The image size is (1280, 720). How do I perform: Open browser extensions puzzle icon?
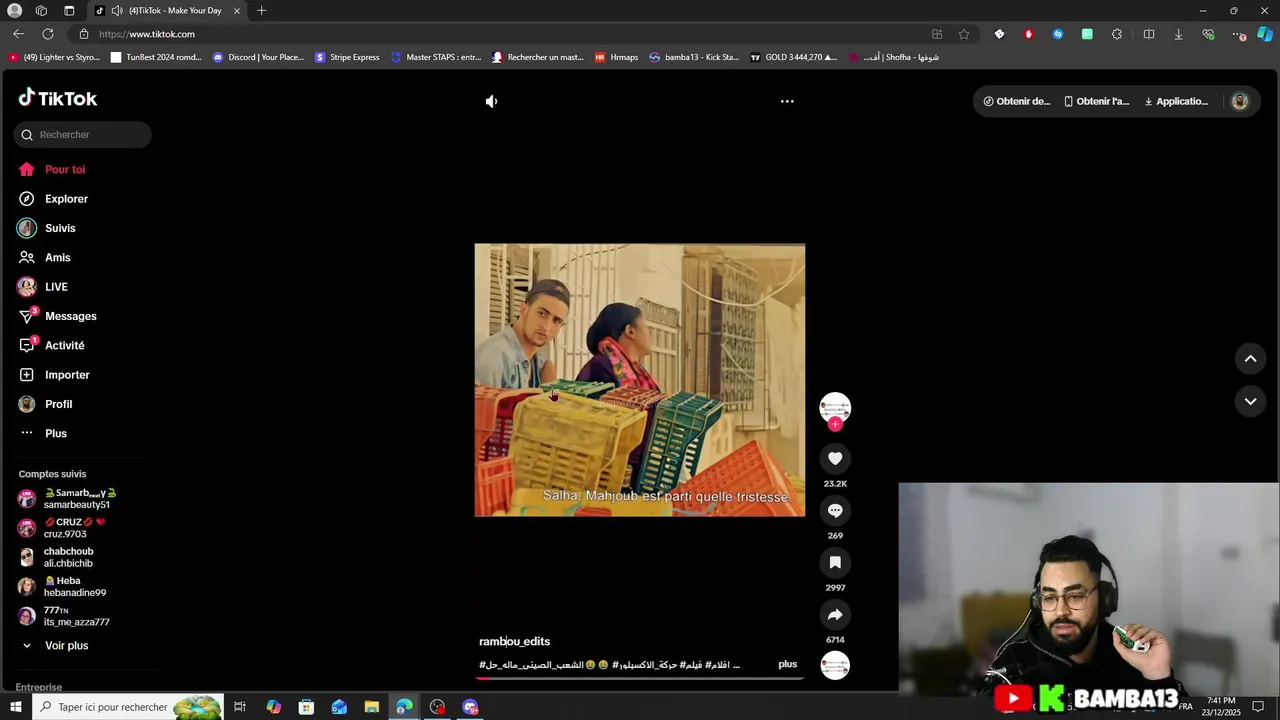[x=1117, y=34]
